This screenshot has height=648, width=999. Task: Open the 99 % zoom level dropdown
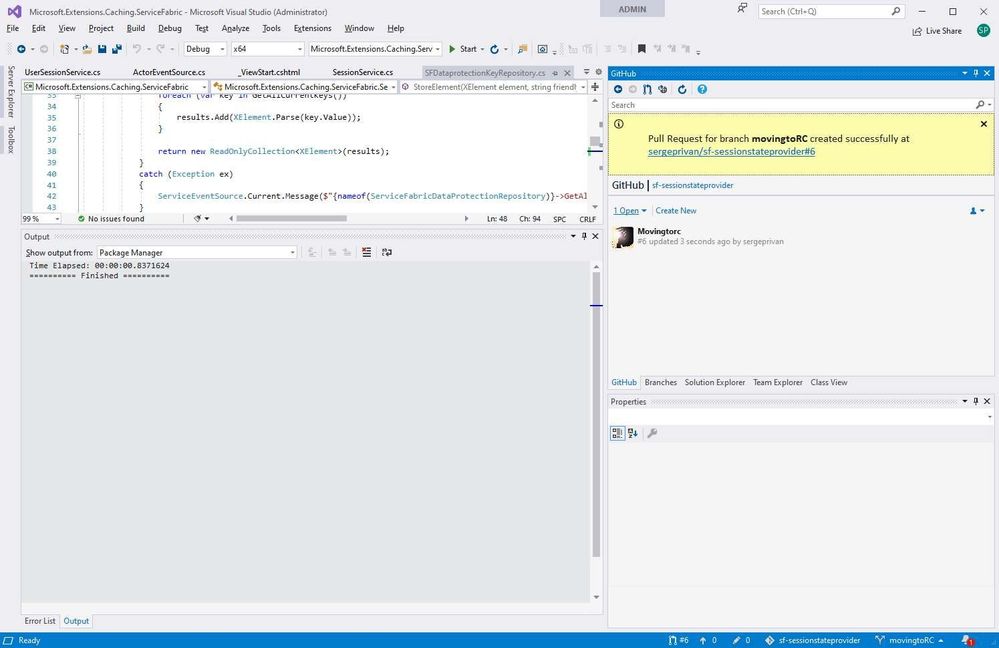41,219
